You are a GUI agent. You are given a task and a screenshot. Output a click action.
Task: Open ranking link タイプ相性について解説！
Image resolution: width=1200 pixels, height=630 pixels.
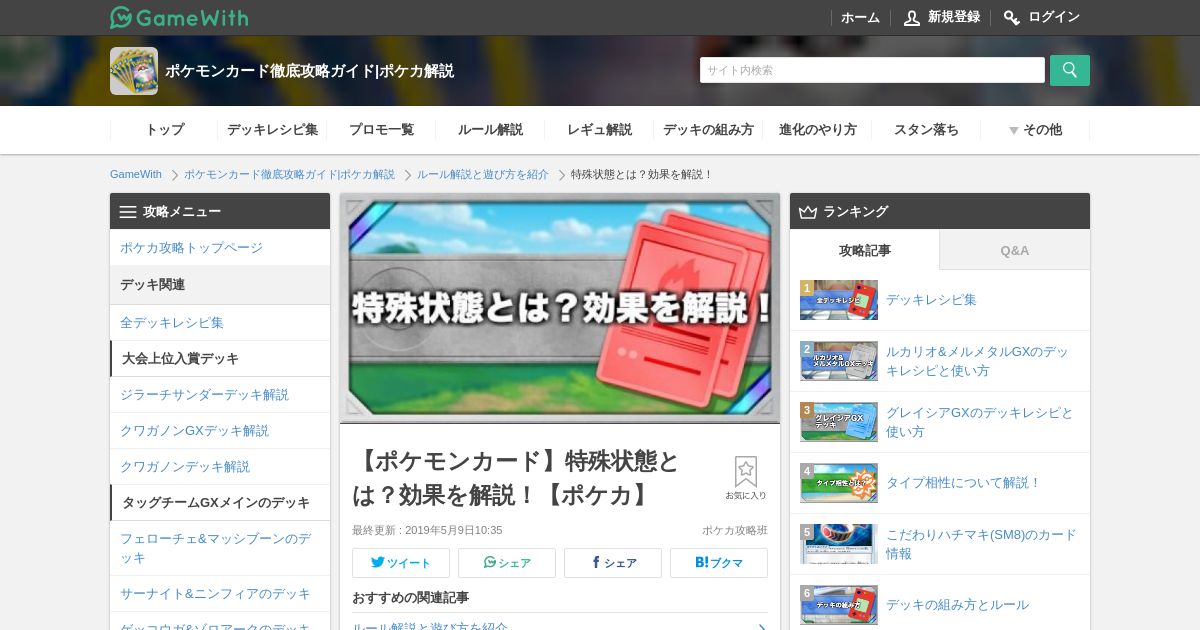(x=963, y=482)
